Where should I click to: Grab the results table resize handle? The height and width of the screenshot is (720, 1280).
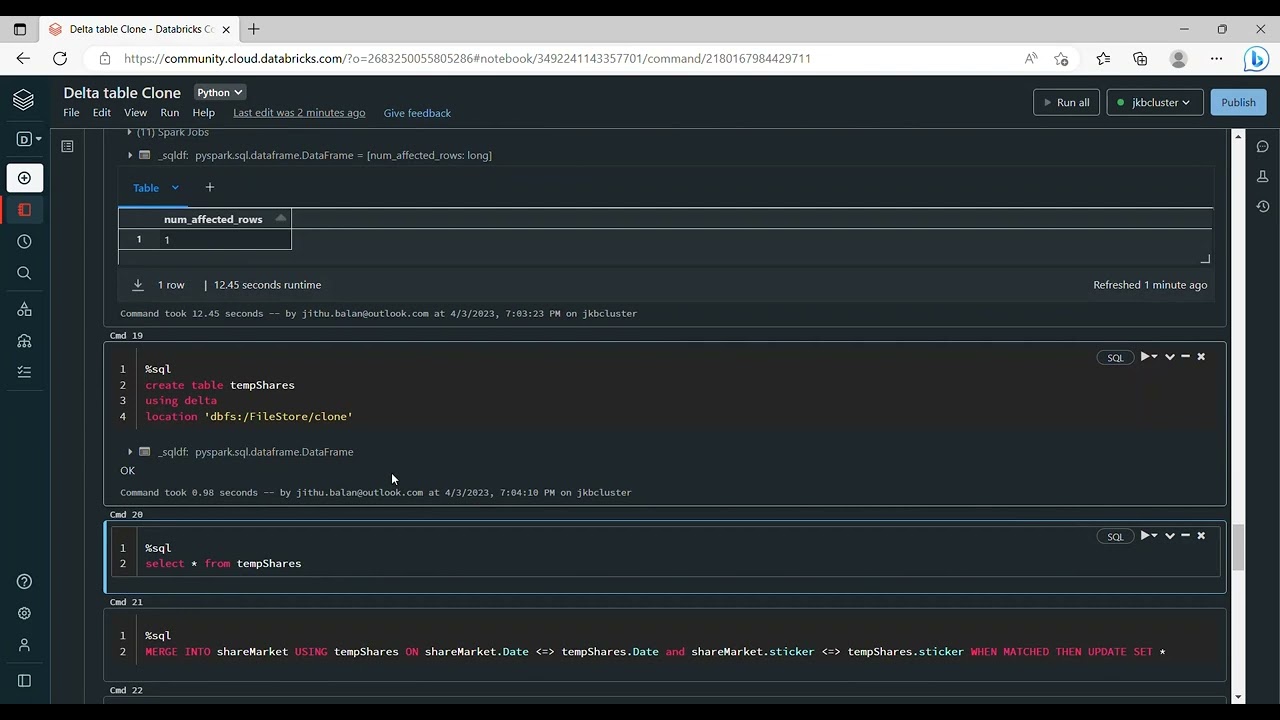(x=1205, y=259)
